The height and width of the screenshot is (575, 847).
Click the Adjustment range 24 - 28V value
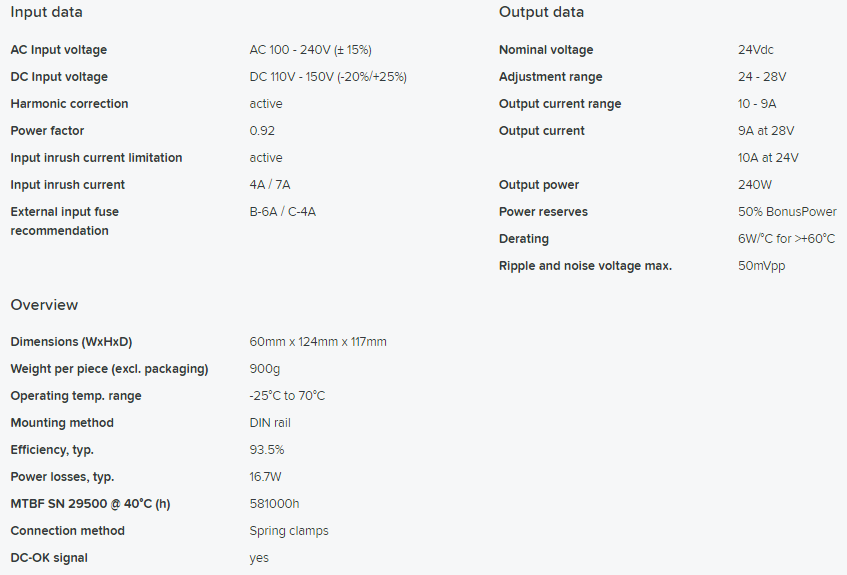point(762,77)
